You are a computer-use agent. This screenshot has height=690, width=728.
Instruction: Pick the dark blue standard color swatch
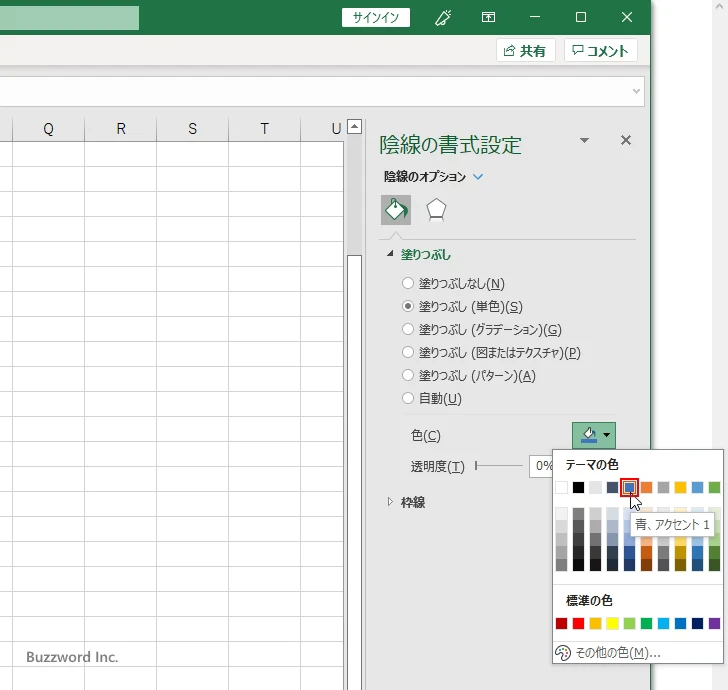point(697,623)
